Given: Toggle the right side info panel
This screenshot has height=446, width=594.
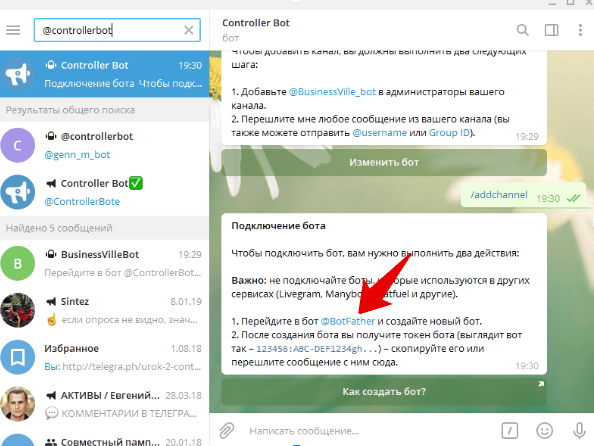Looking at the screenshot, I should 551,30.
